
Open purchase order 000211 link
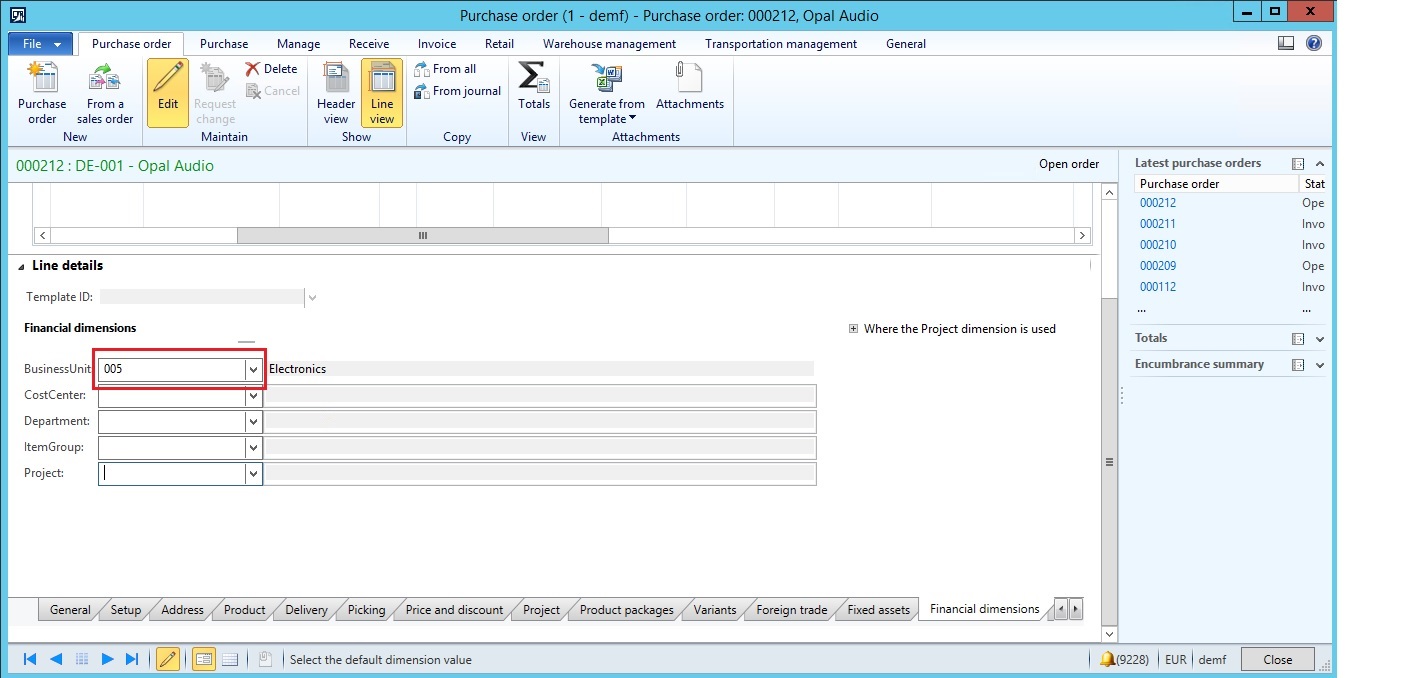click(1158, 224)
